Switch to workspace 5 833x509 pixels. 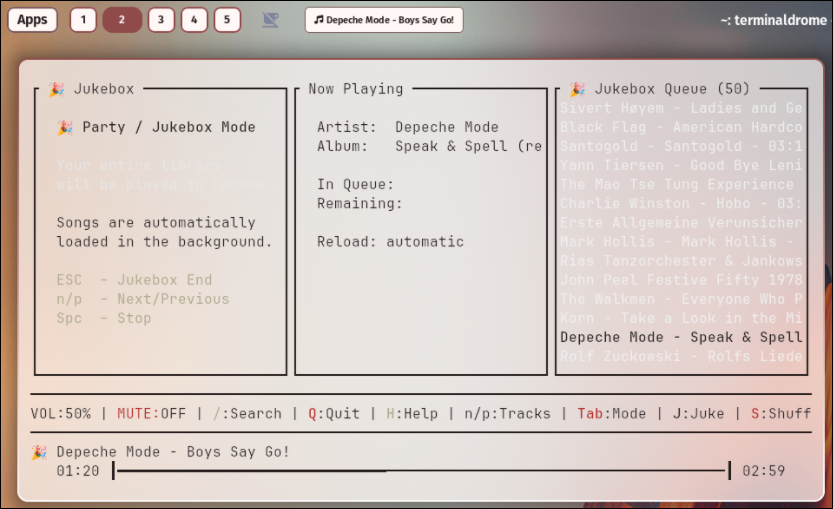227,20
